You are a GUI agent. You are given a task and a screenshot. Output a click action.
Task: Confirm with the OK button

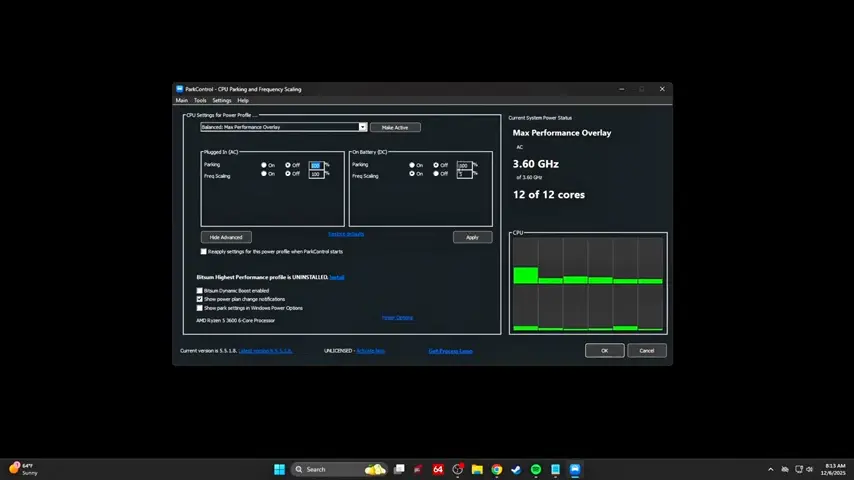click(x=605, y=351)
